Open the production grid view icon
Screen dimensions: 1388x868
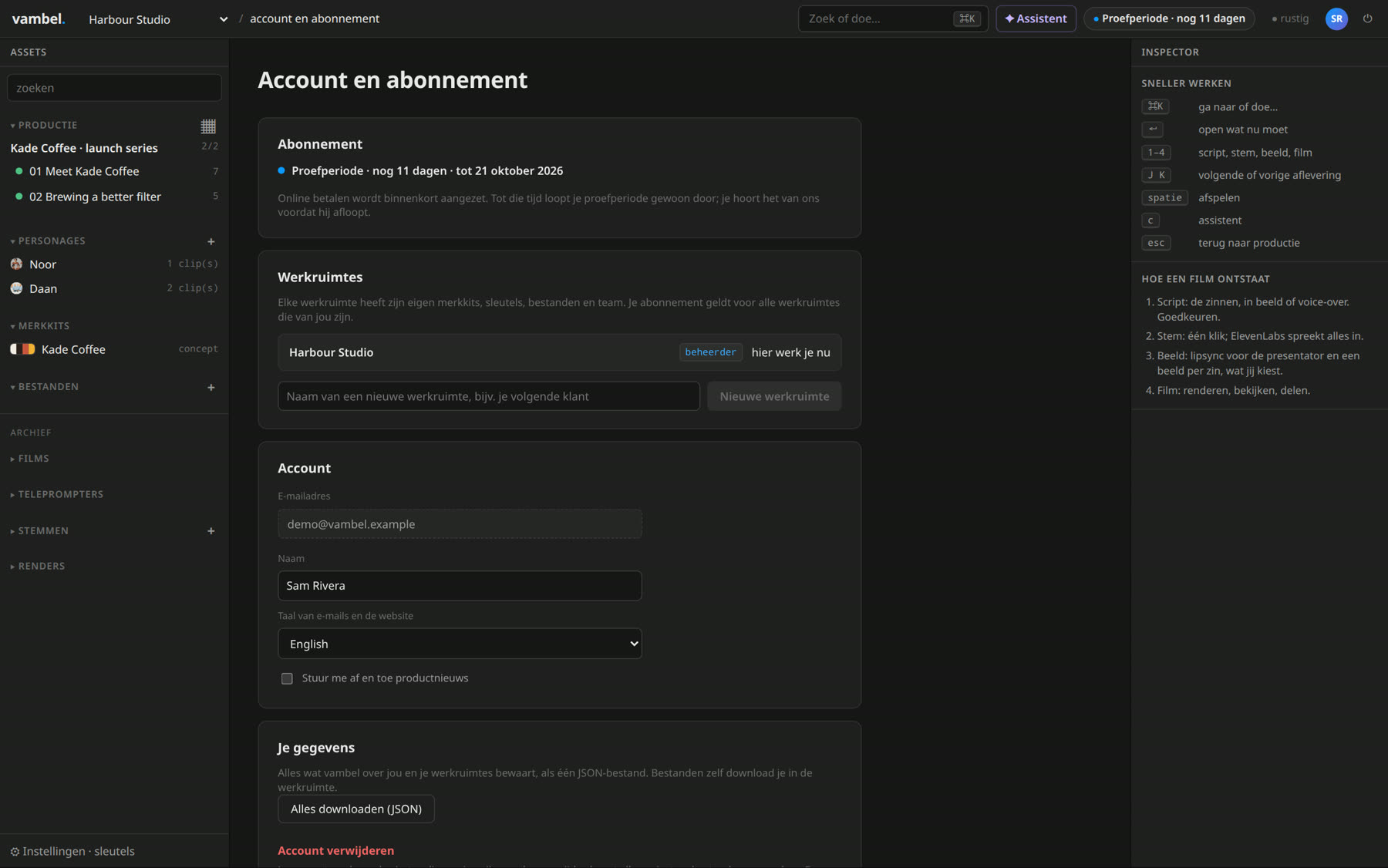[208, 126]
